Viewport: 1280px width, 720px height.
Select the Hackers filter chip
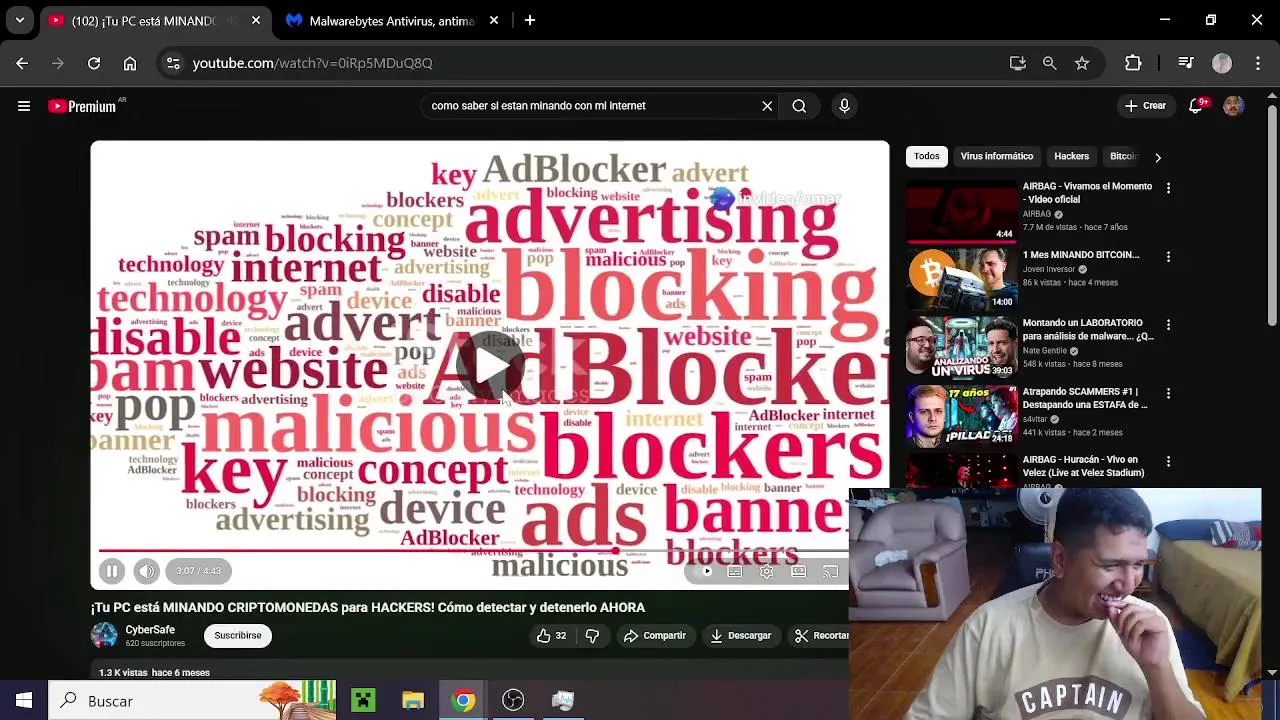(1071, 157)
